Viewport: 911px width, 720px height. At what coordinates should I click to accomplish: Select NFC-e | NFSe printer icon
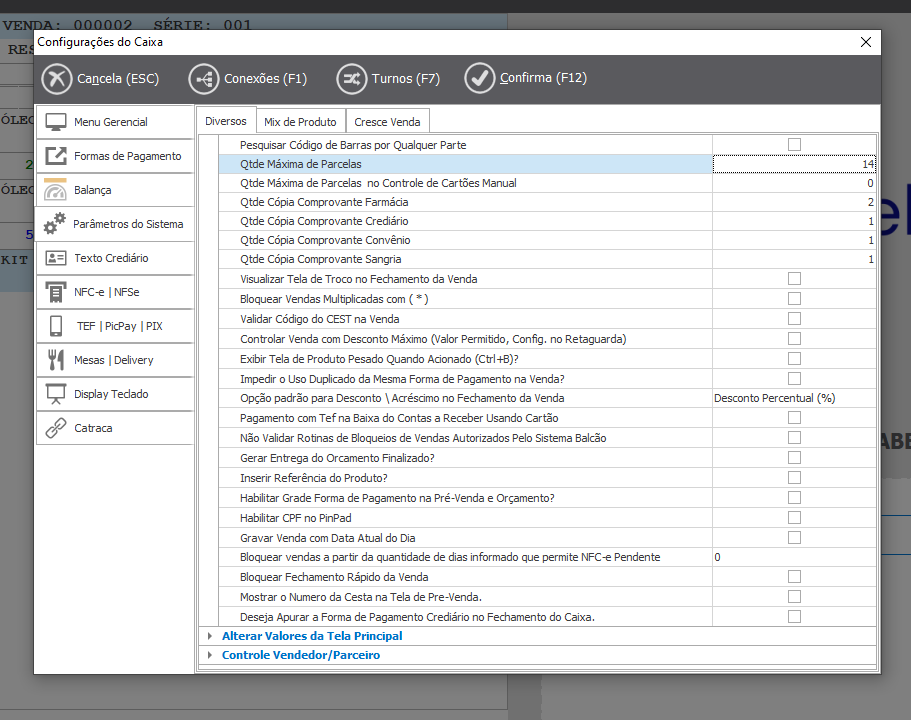pos(56,292)
